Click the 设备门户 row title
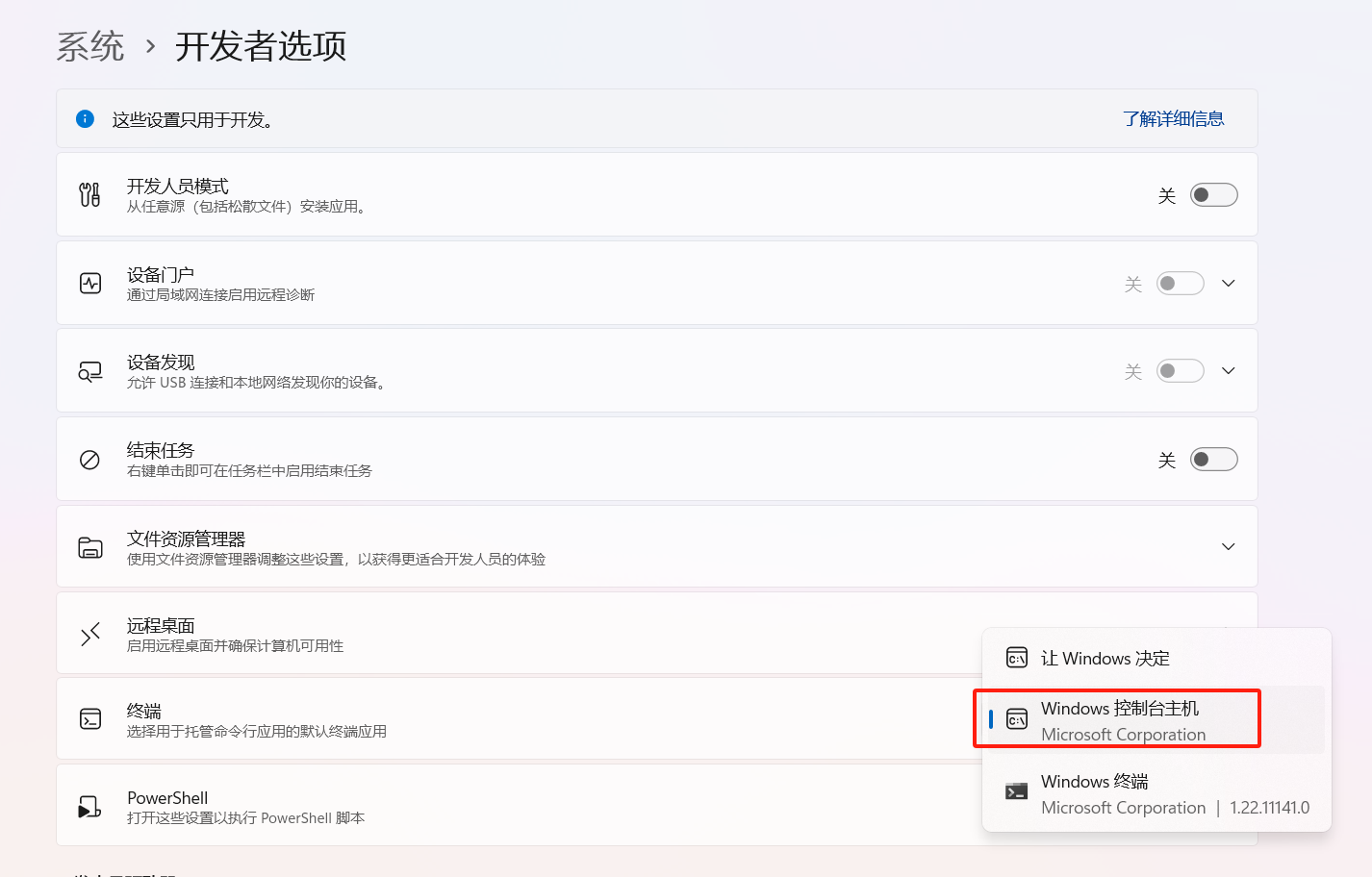Screen dimensions: 1372x877 pyautogui.click(x=161, y=275)
